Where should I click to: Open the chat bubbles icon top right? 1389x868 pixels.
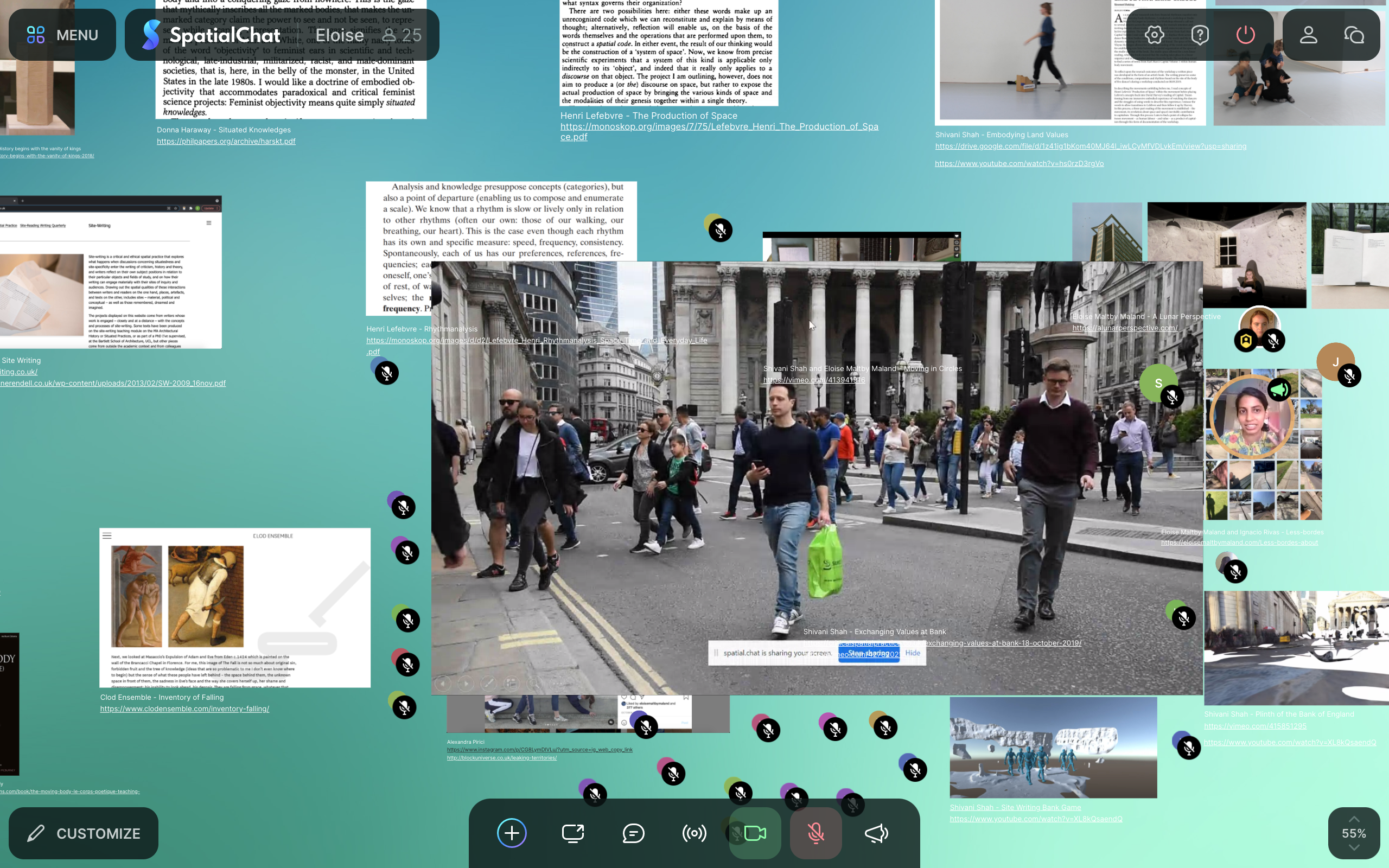[1354, 35]
